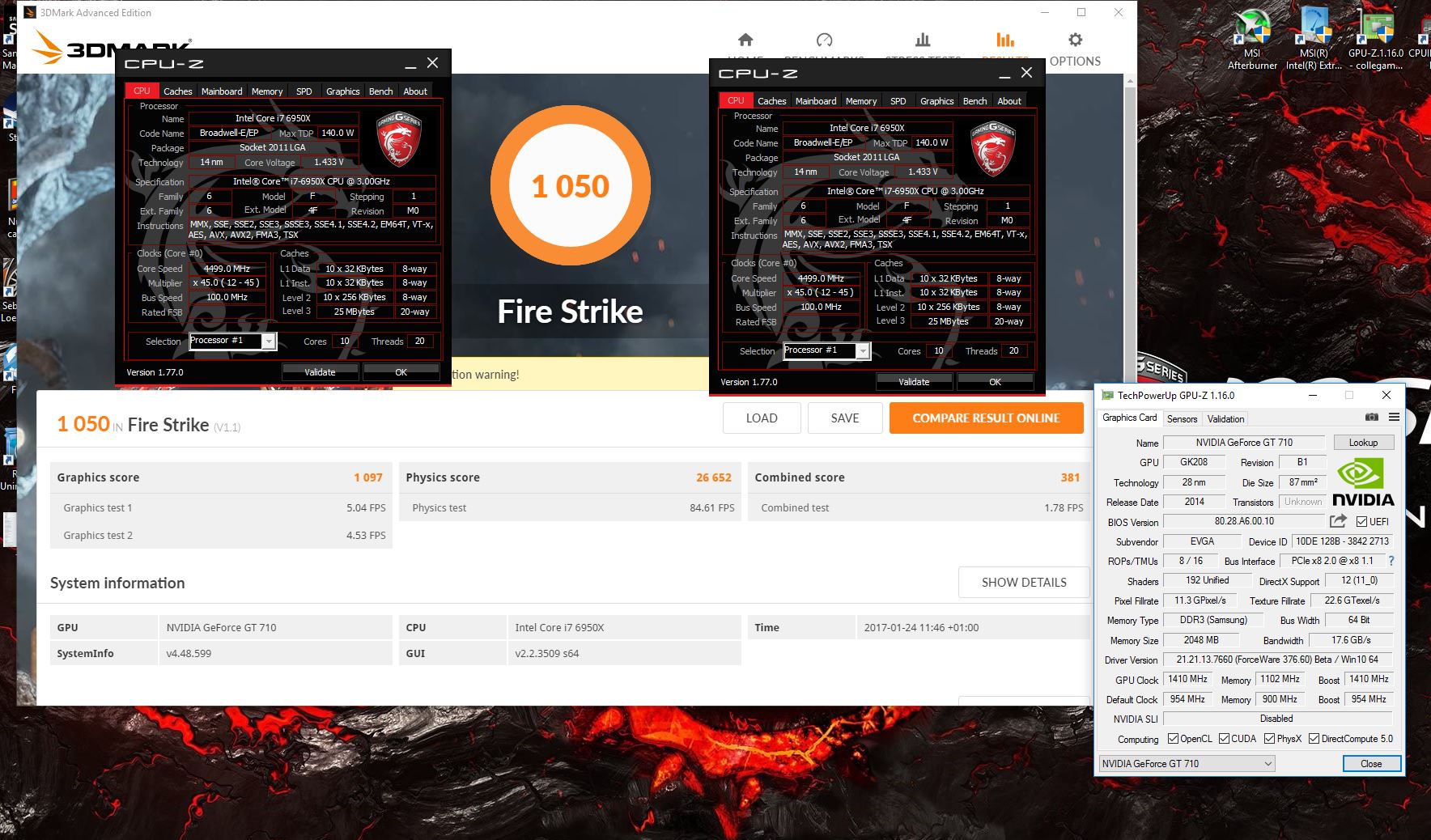This screenshot has width=1431, height=840.
Task: Click the bus interface question mark icon
Action: click(1391, 561)
